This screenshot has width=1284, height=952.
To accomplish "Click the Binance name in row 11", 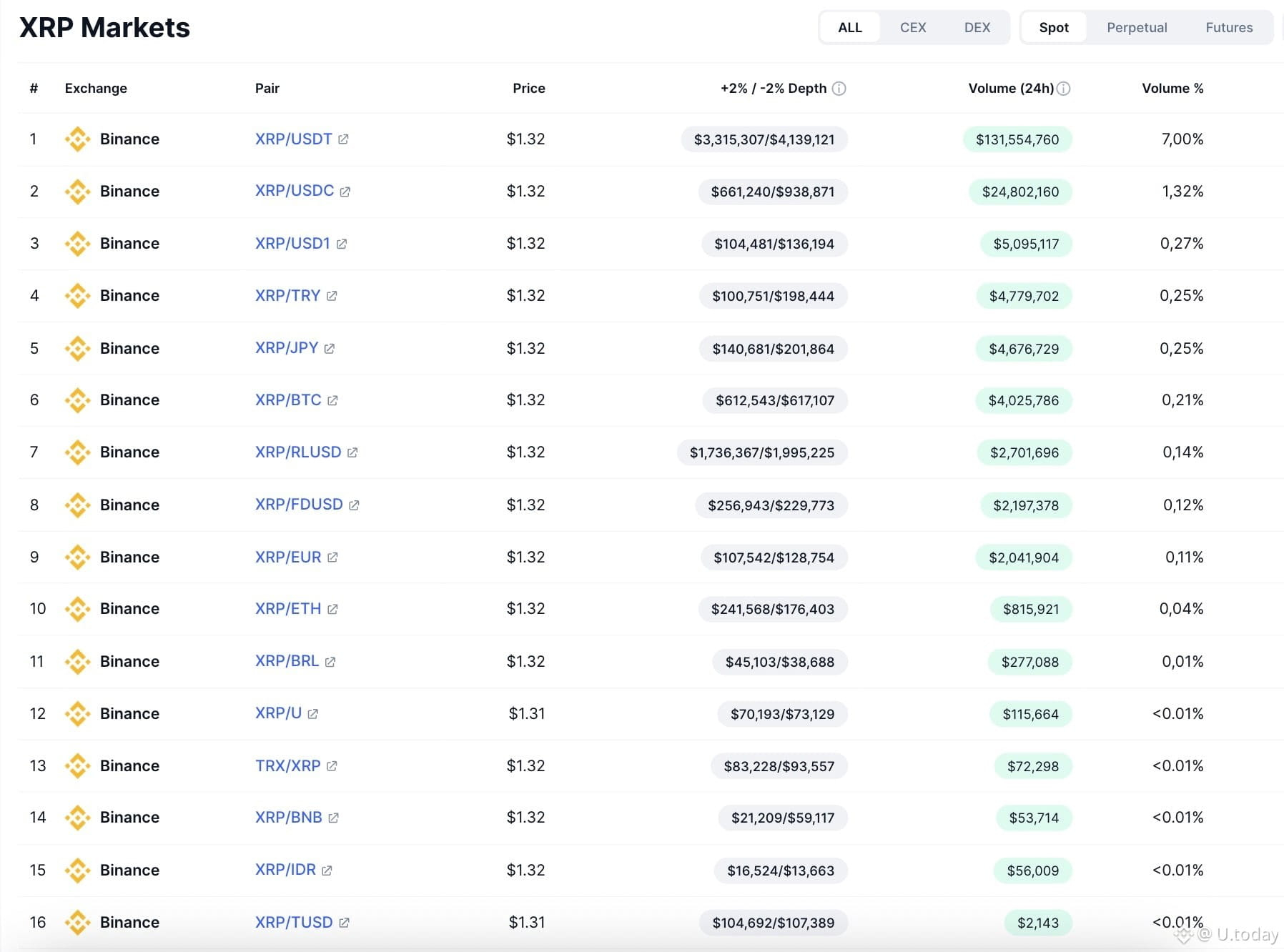I will [129, 662].
